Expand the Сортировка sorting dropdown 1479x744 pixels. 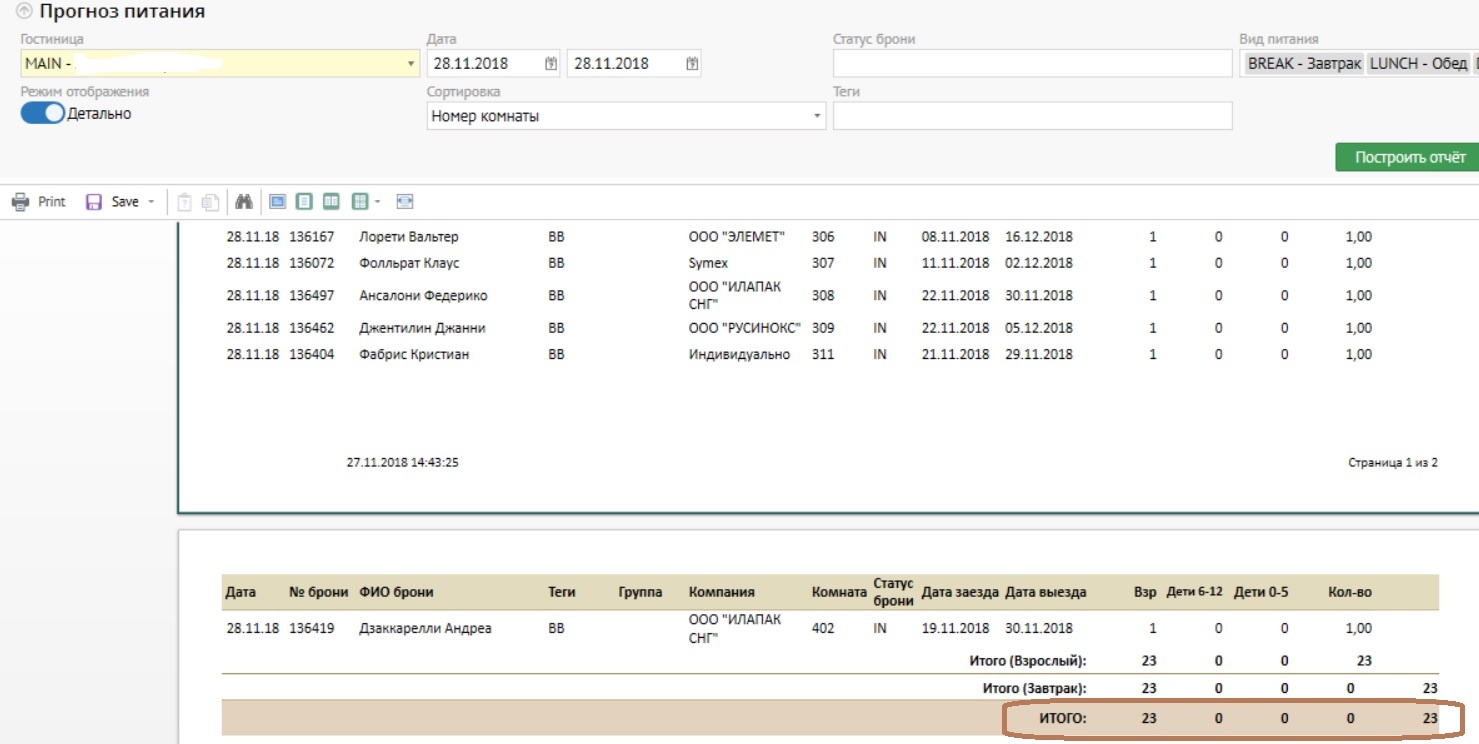click(x=817, y=117)
